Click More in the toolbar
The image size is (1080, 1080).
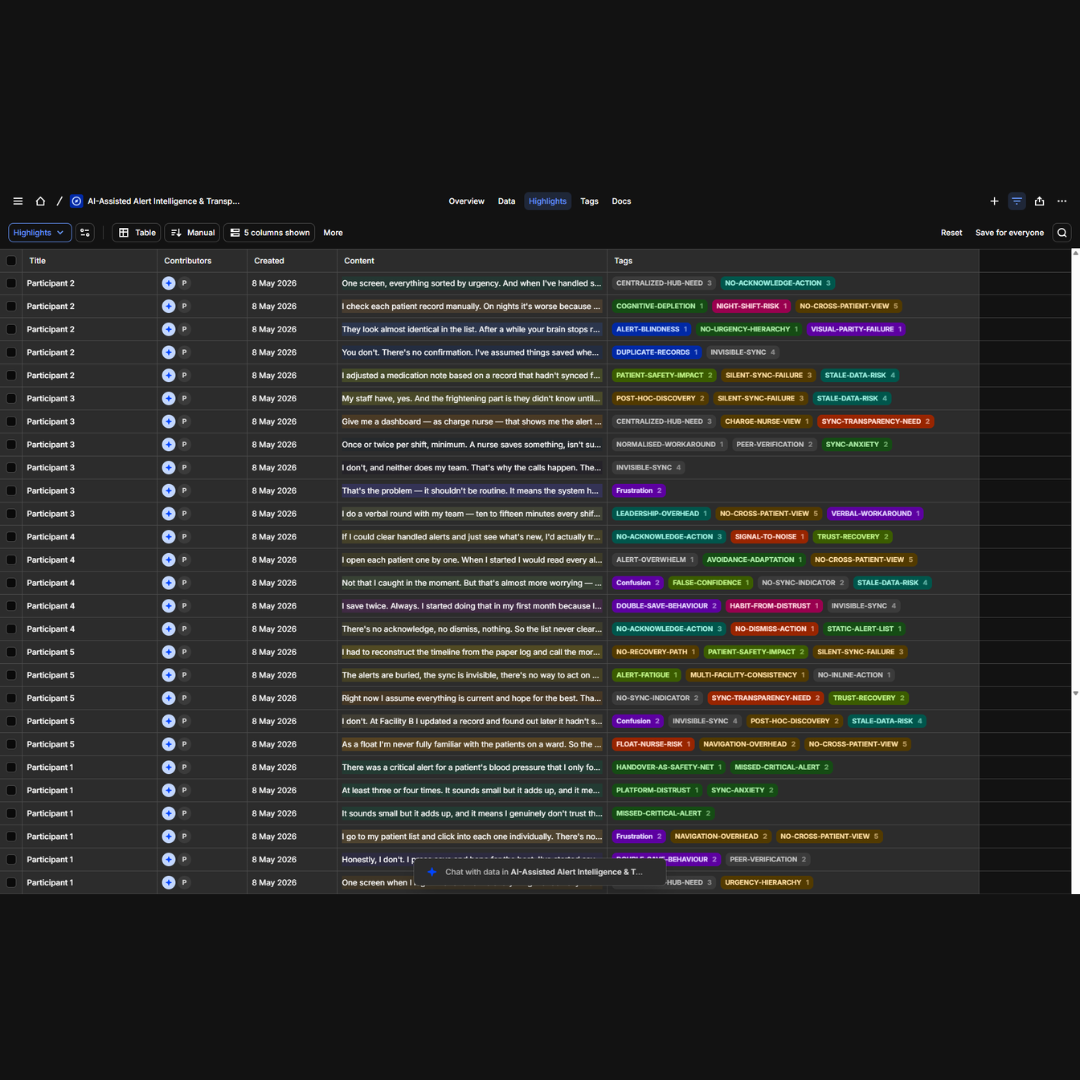[333, 233]
